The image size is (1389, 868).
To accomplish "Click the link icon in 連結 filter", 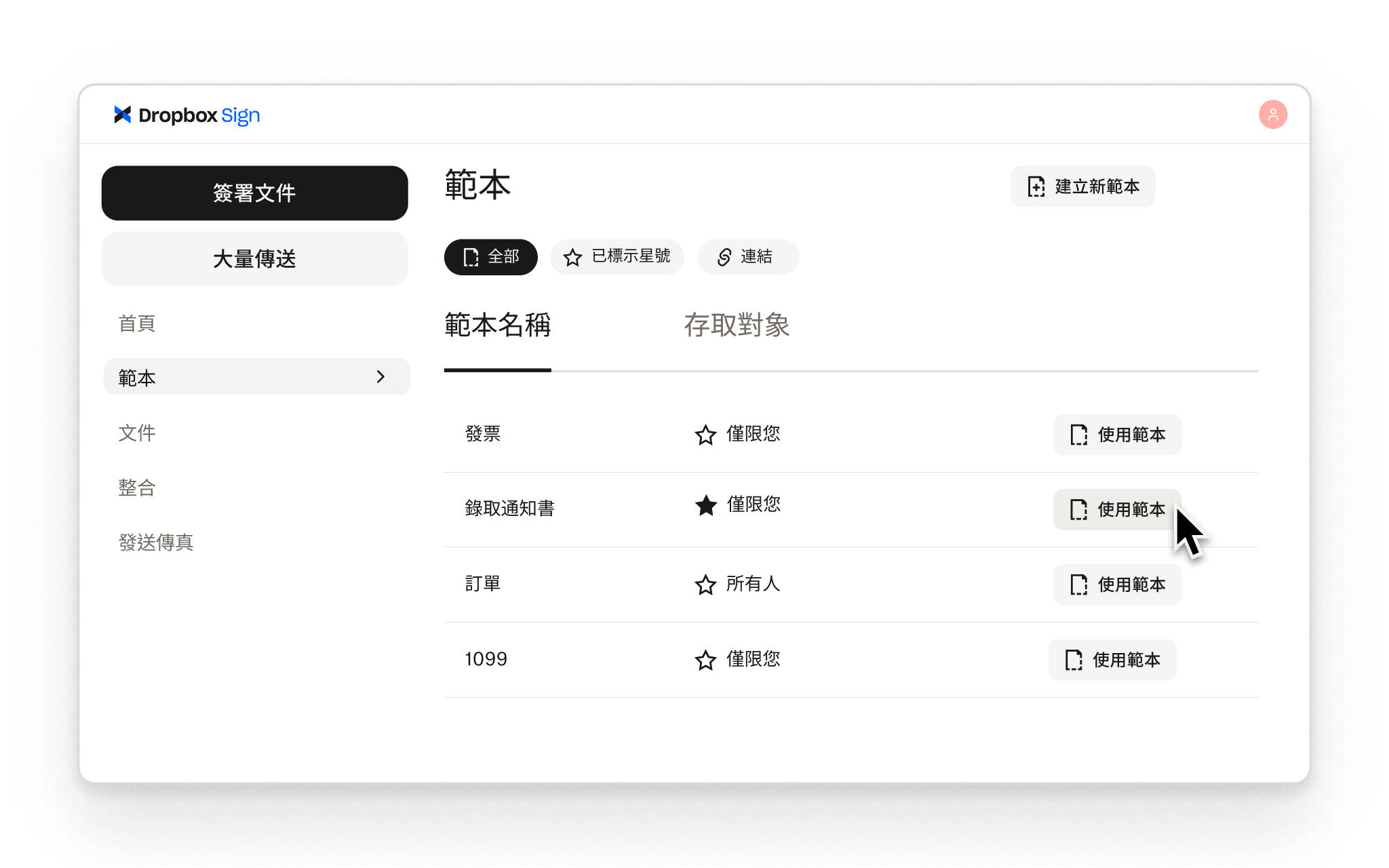I will click(x=724, y=257).
